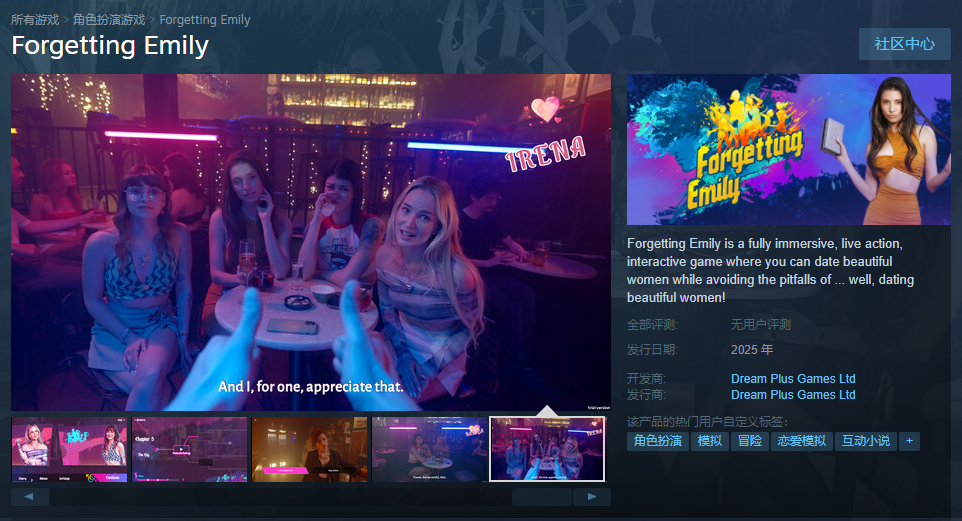Open publisher Dream Plus Games Ltd link
The height and width of the screenshot is (521, 962).
click(x=793, y=395)
